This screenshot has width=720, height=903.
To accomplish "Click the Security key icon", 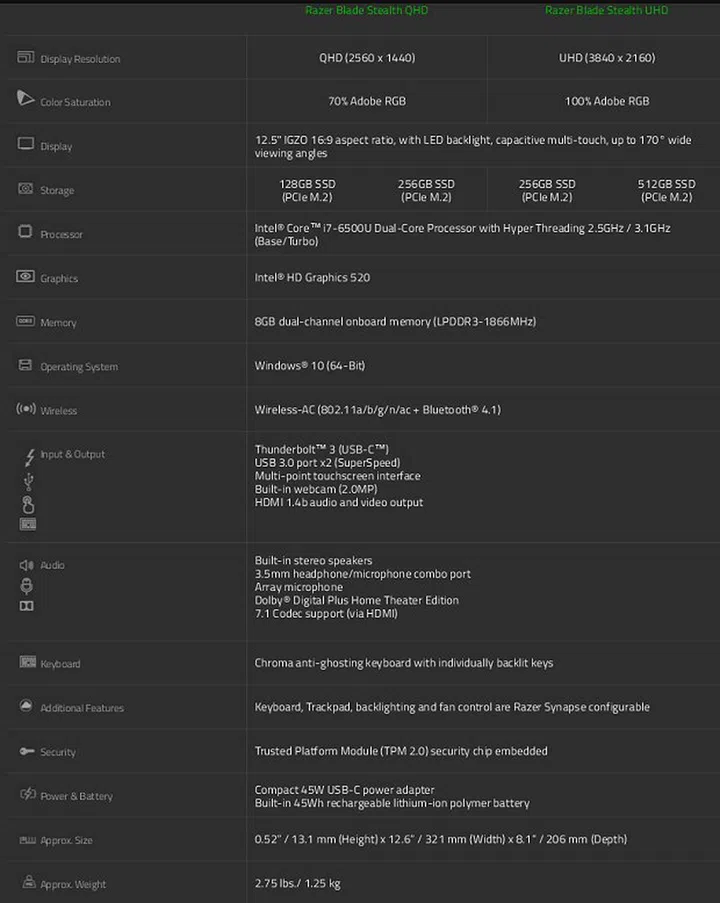I will coord(26,751).
